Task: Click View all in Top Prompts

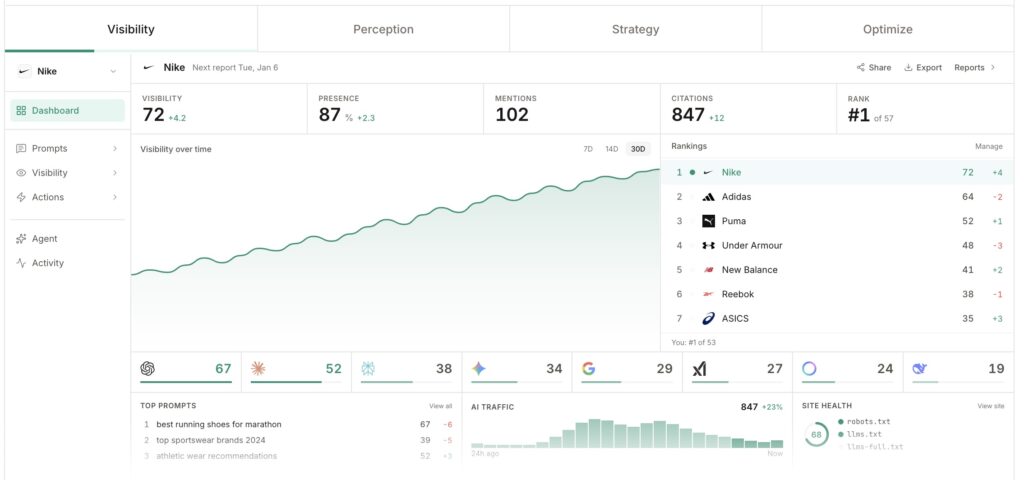Action: [x=440, y=406]
